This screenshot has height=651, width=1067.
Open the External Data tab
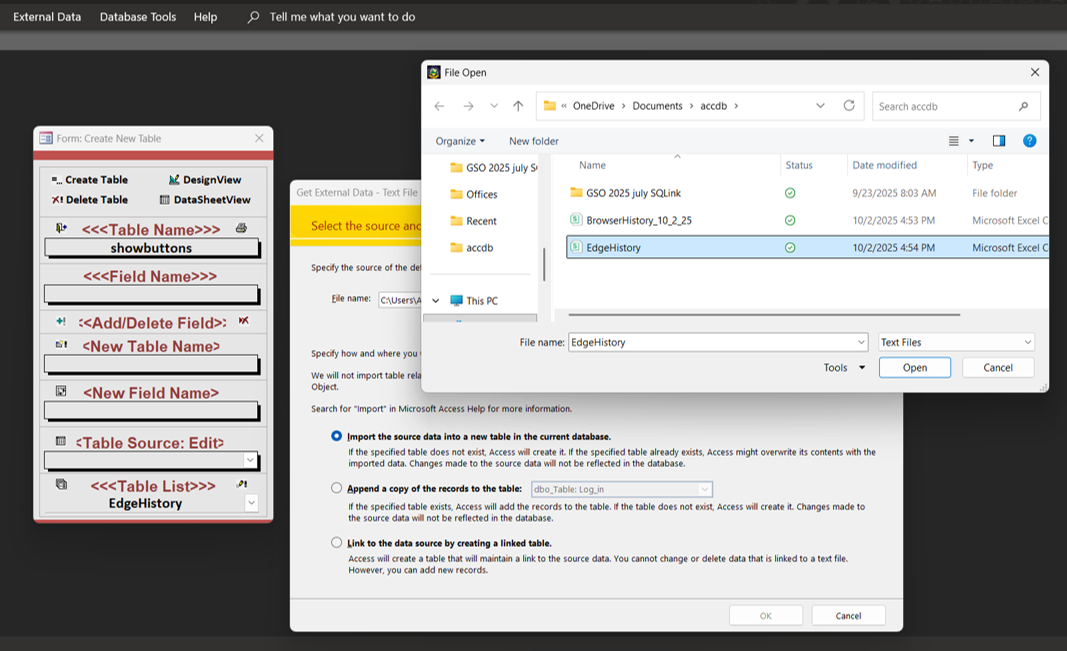click(x=47, y=17)
